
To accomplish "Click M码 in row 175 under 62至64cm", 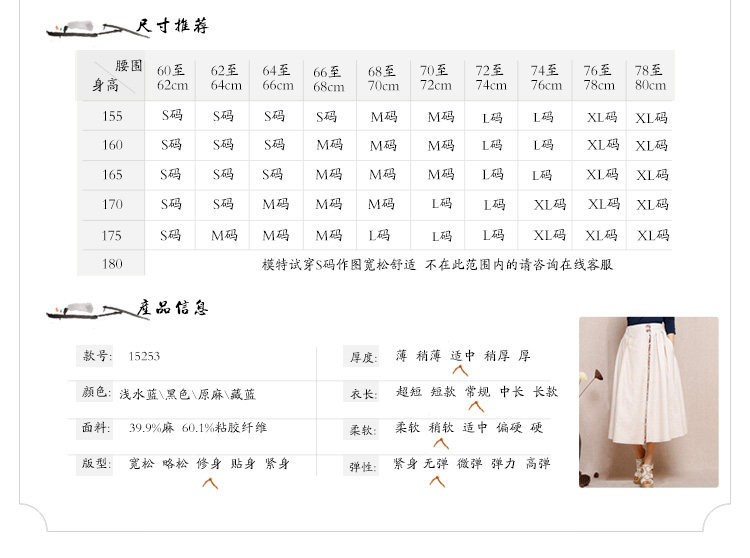I will [224, 235].
